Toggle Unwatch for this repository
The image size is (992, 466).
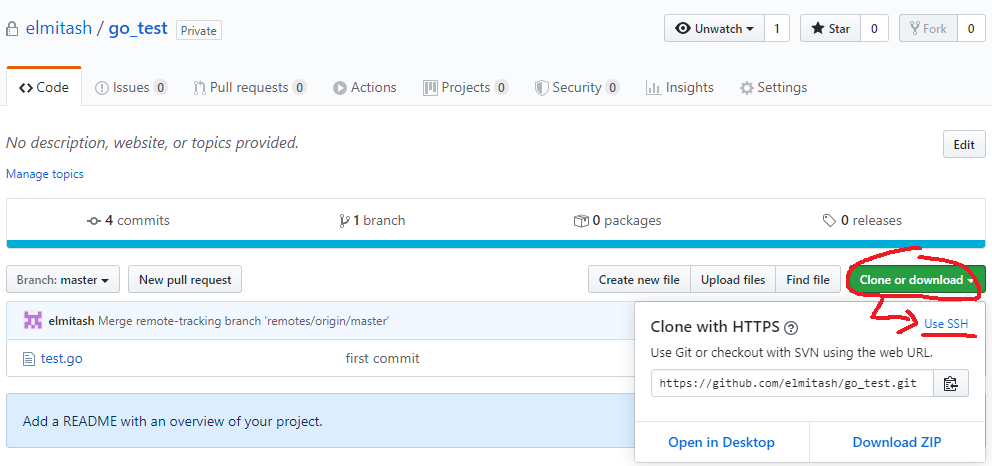714,28
